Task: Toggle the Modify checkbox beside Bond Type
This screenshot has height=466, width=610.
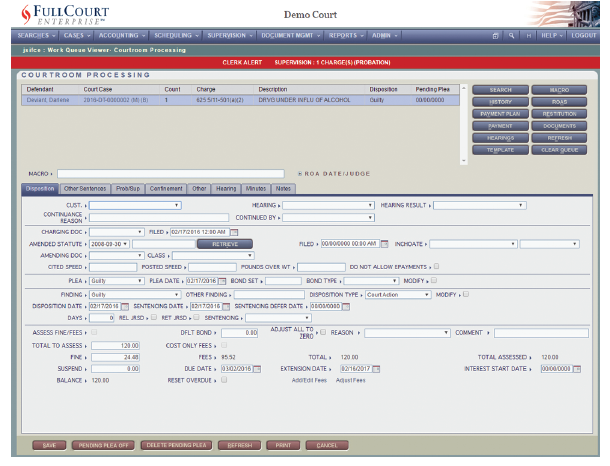Action: (434, 280)
